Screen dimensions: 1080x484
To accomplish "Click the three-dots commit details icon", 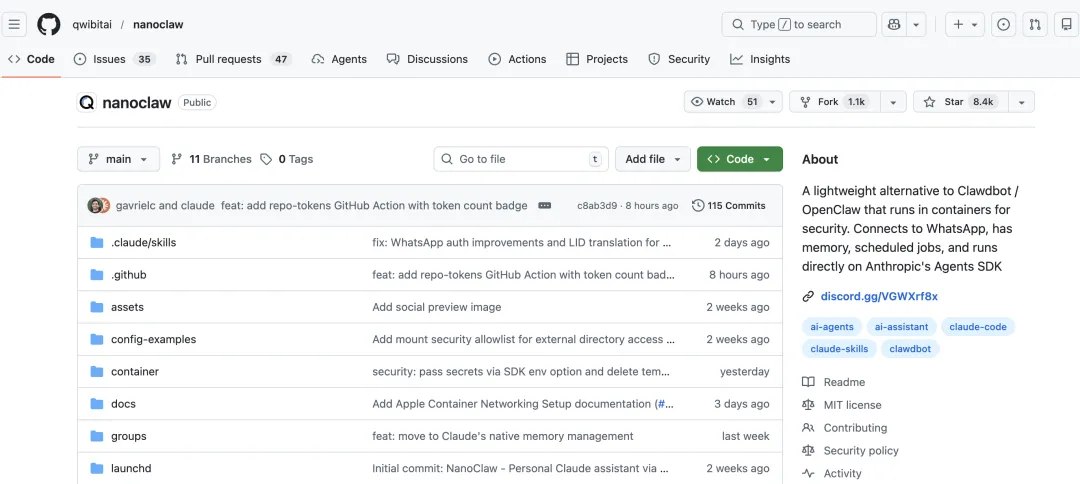I will (x=544, y=206).
